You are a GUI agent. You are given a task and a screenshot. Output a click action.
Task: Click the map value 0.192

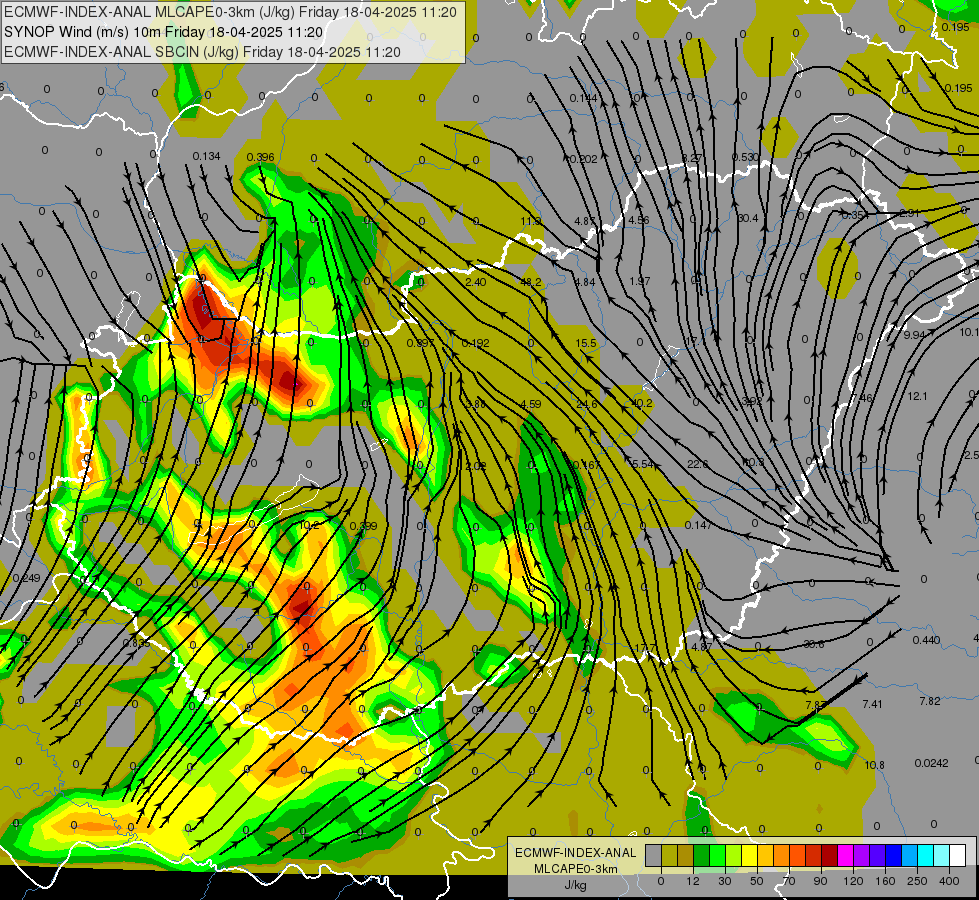[x=475, y=344]
